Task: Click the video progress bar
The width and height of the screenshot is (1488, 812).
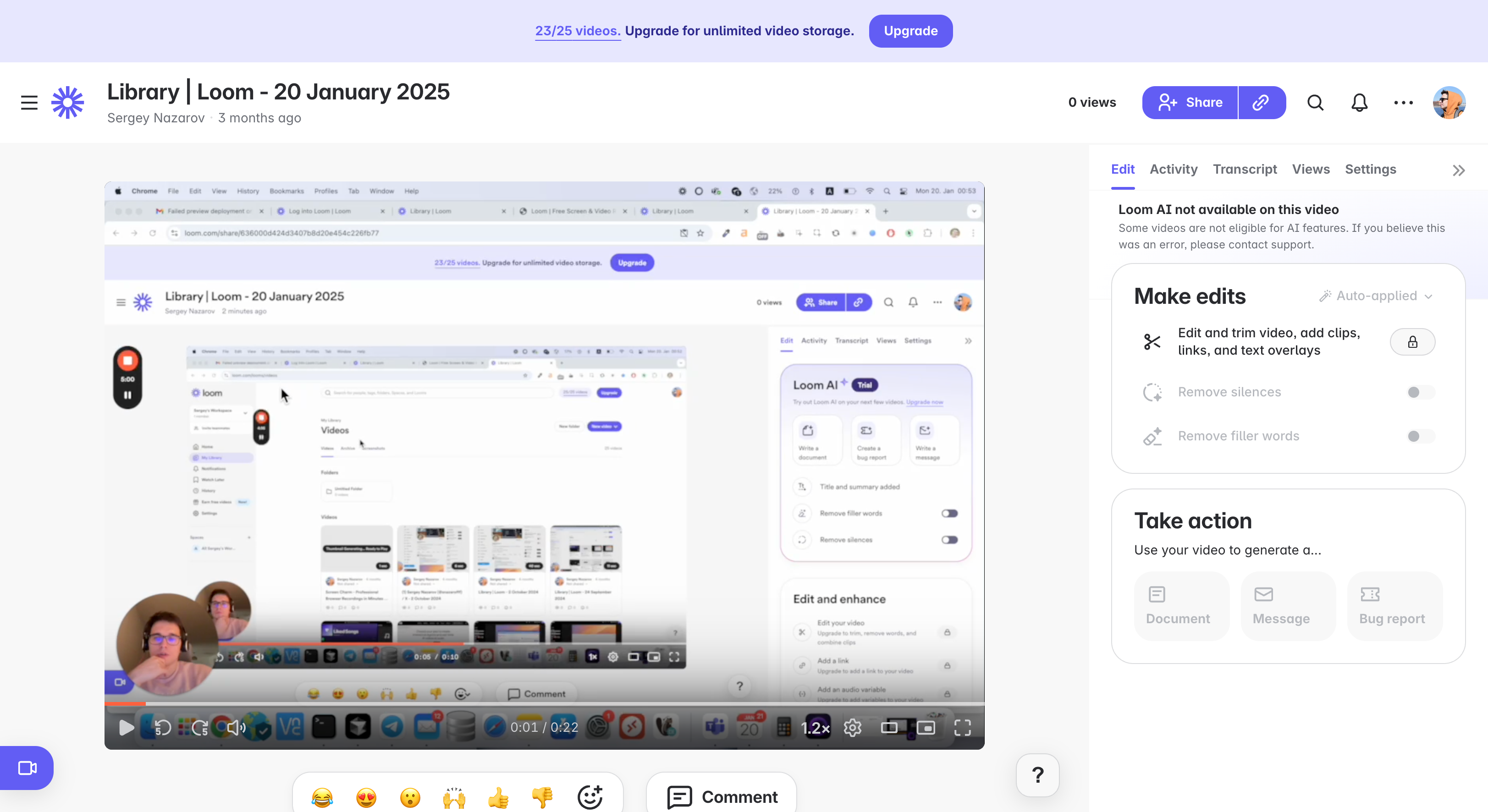Action: click(544, 703)
